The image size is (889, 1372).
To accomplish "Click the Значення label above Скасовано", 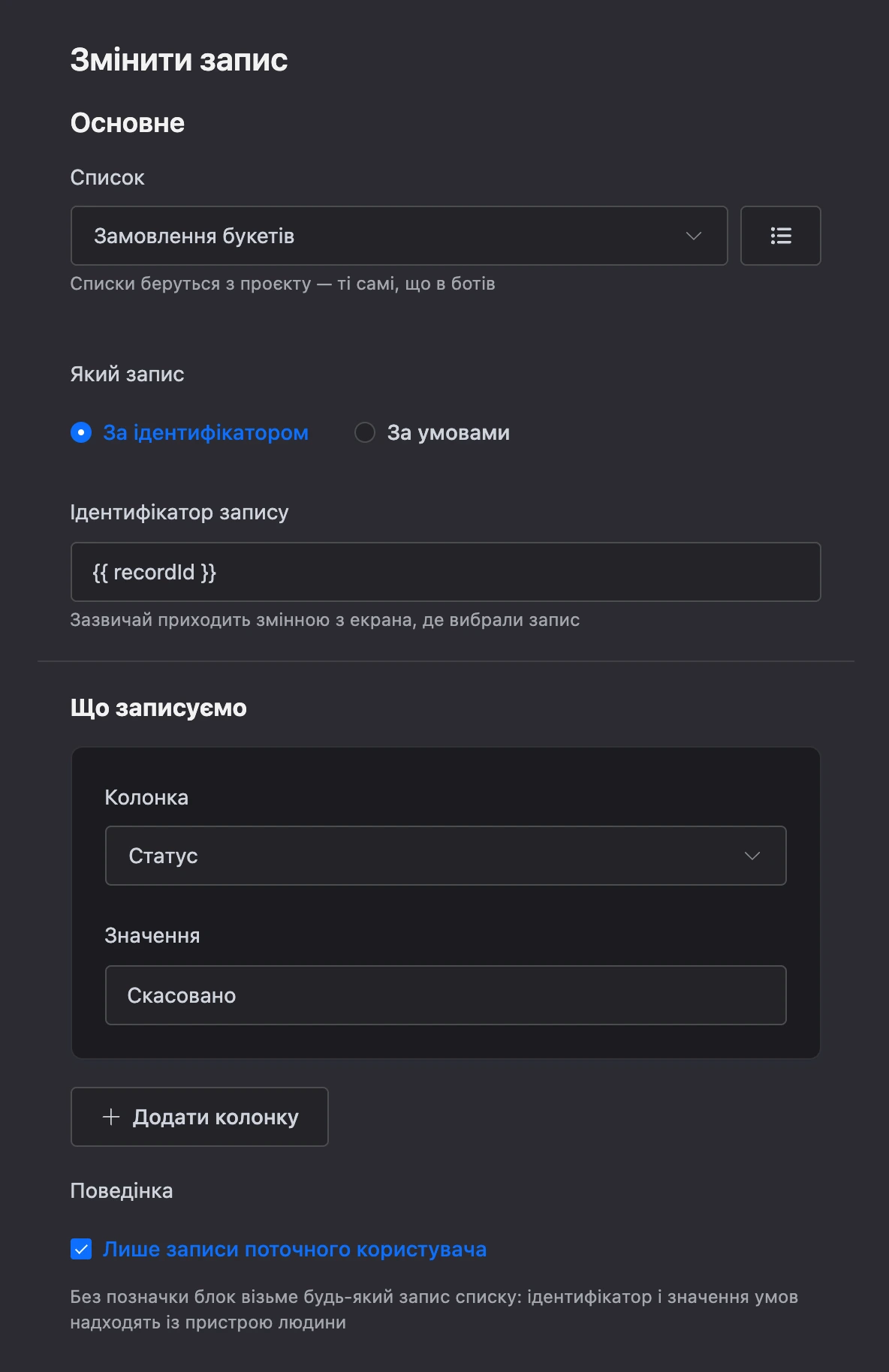I will tap(152, 936).
